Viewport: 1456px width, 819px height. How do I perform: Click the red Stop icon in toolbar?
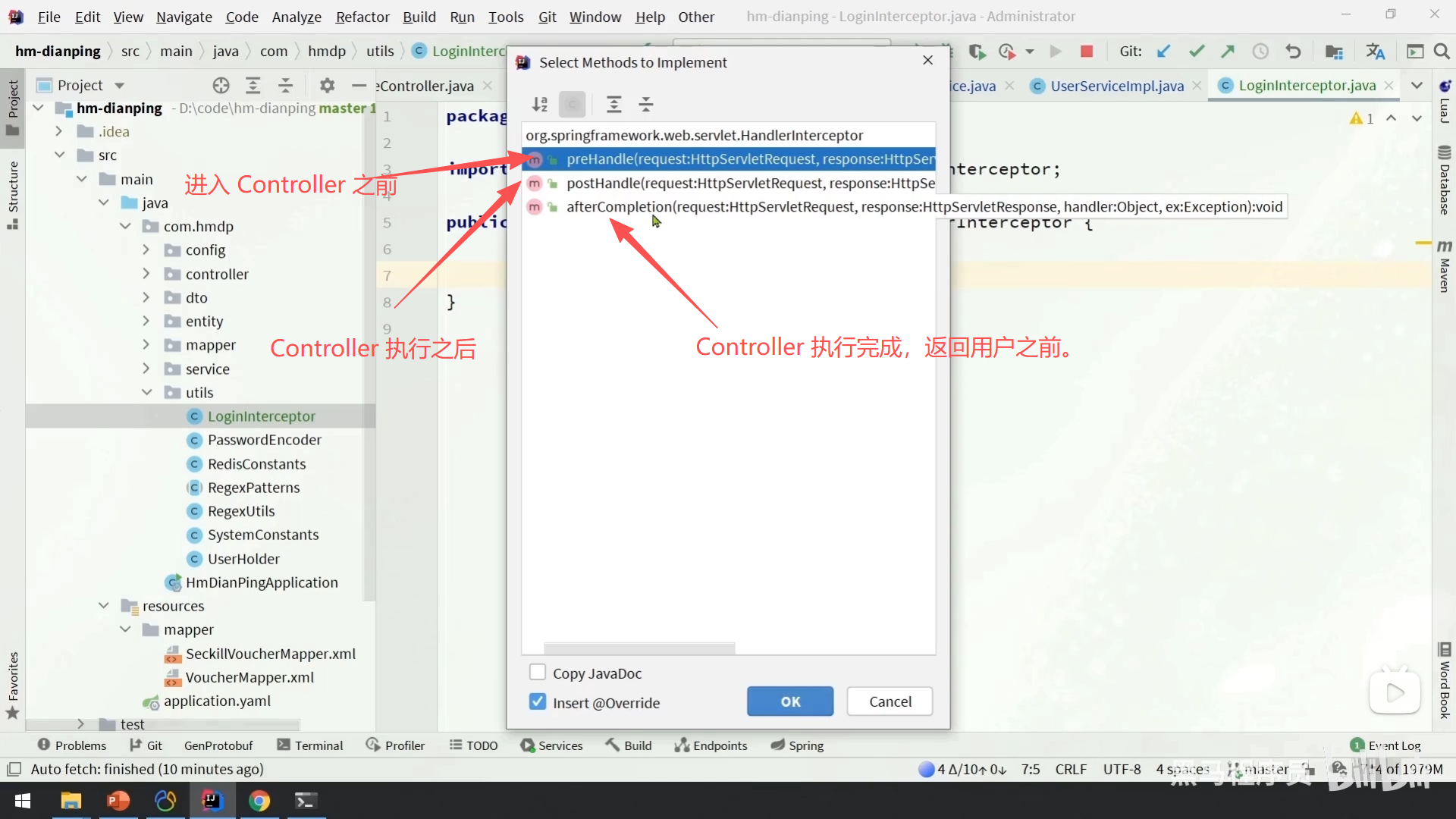pos(1086,51)
